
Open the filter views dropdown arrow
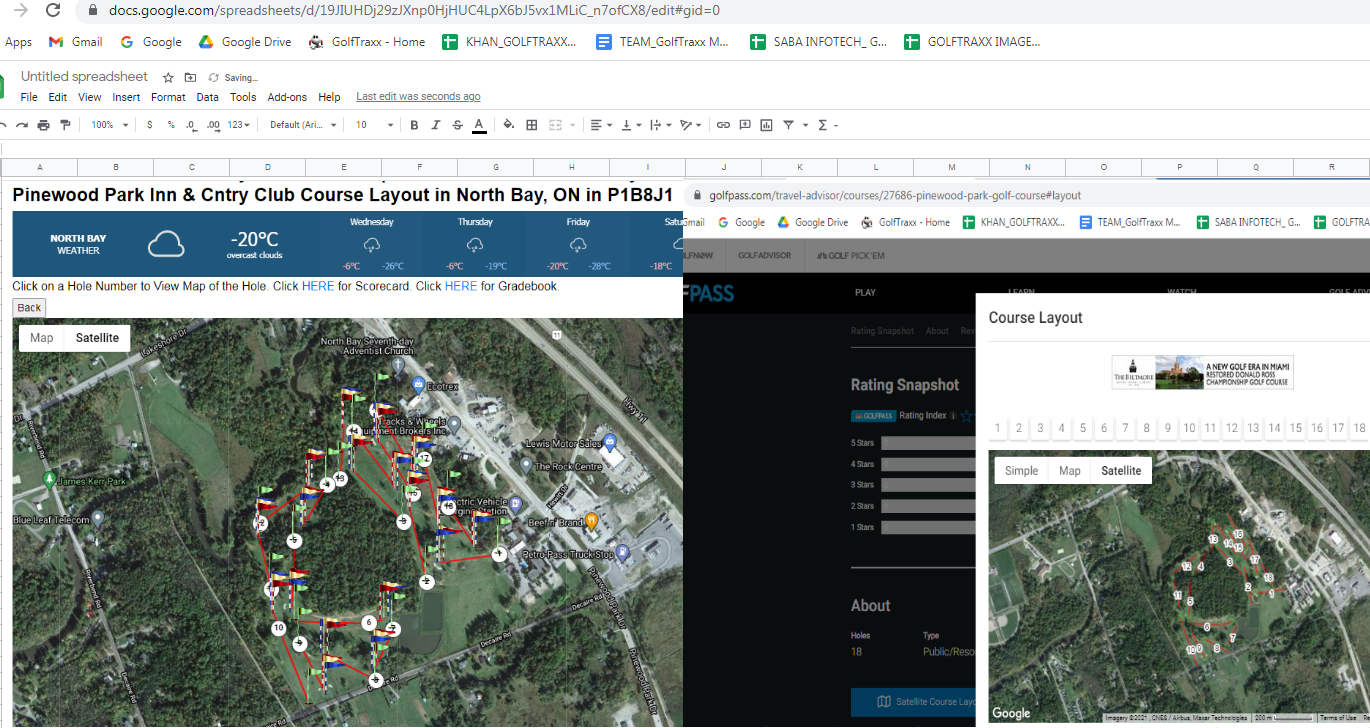805,125
